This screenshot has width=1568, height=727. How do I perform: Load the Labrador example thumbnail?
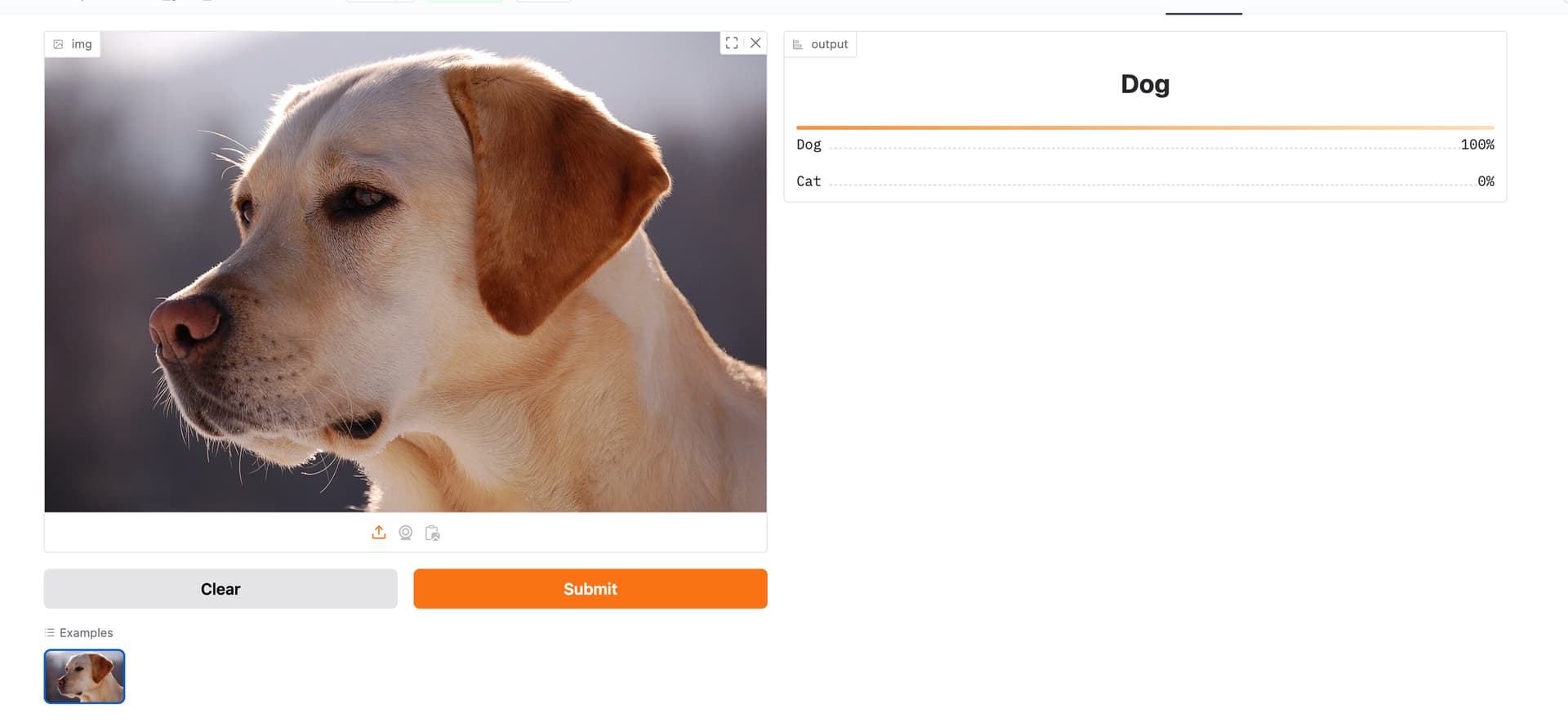point(84,676)
